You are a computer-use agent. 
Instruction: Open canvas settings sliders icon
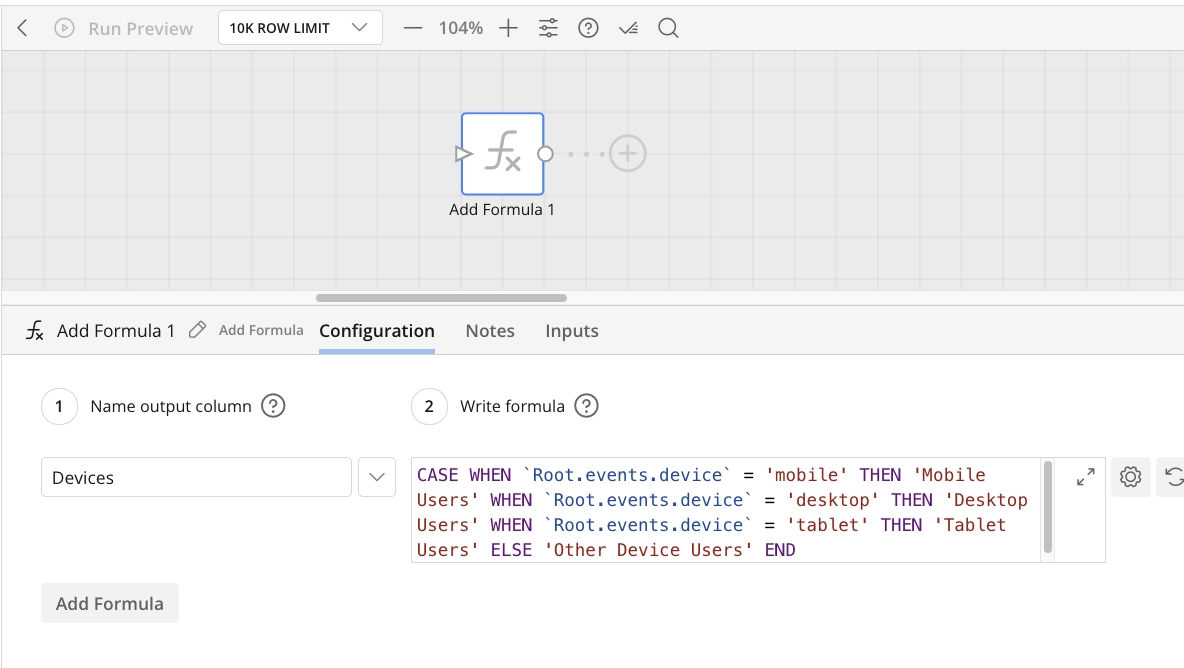pos(548,29)
